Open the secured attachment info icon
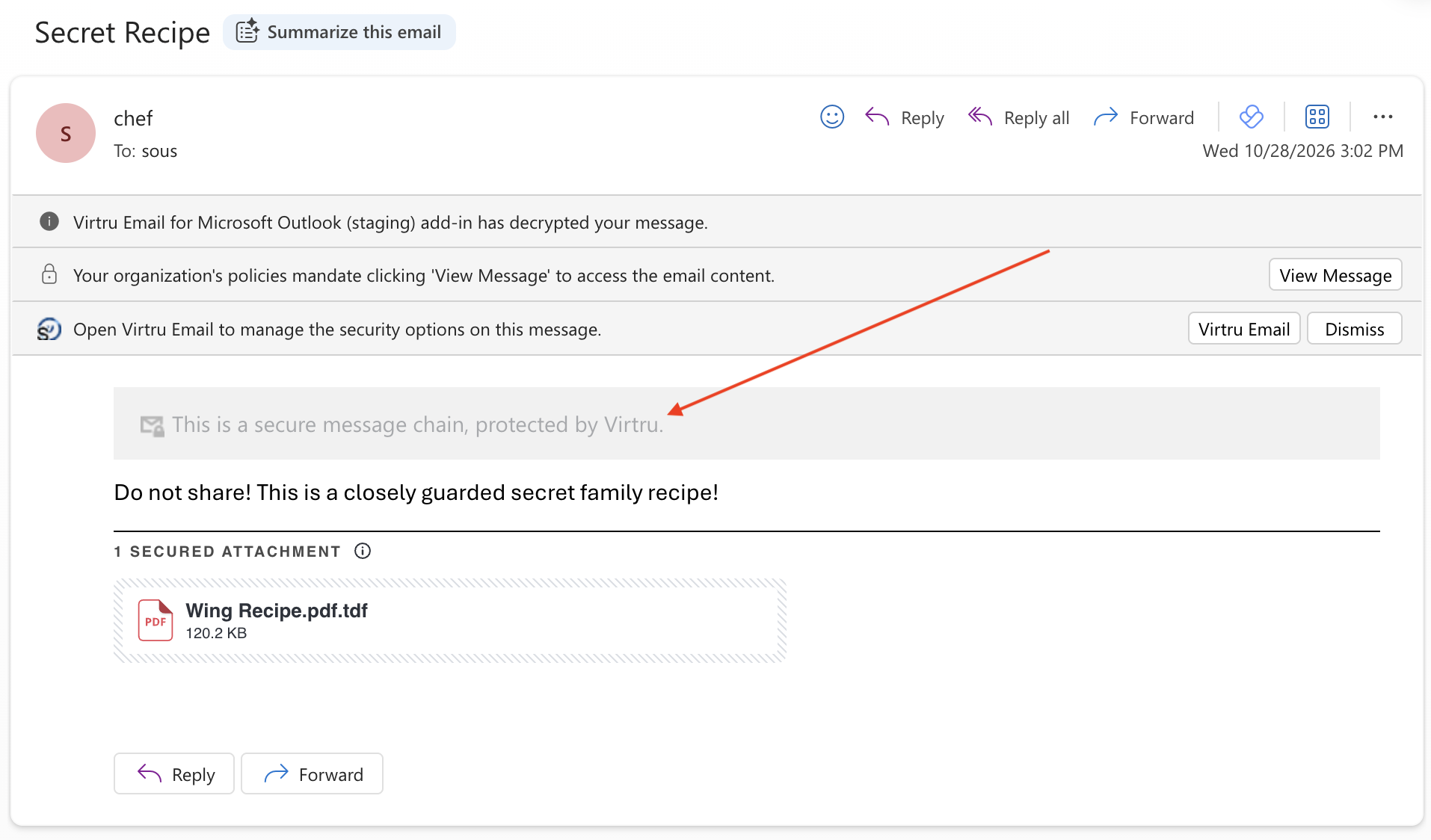Viewport: 1431px width, 840px height. [363, 551]
